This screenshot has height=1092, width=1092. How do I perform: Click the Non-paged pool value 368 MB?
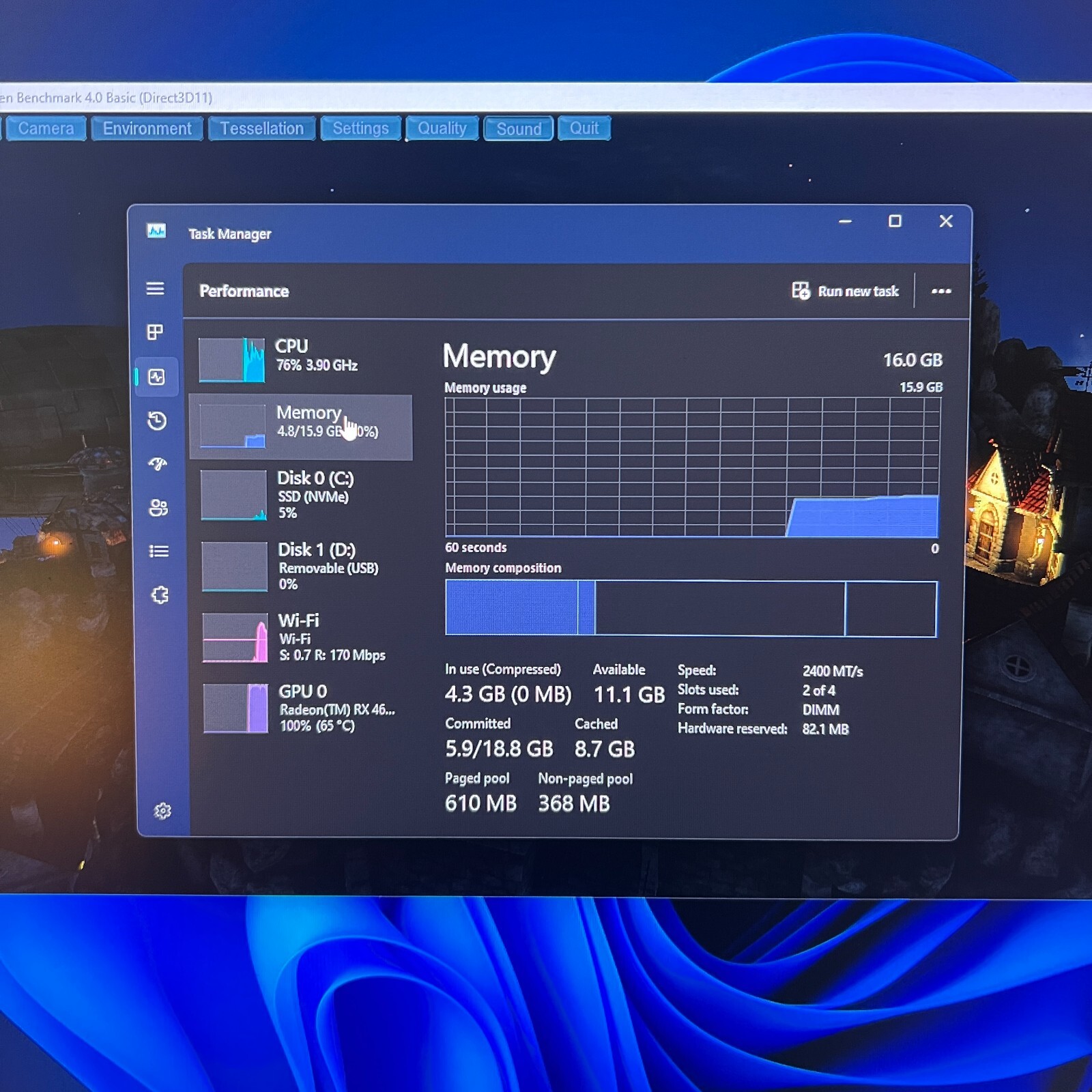click(573, 803)
